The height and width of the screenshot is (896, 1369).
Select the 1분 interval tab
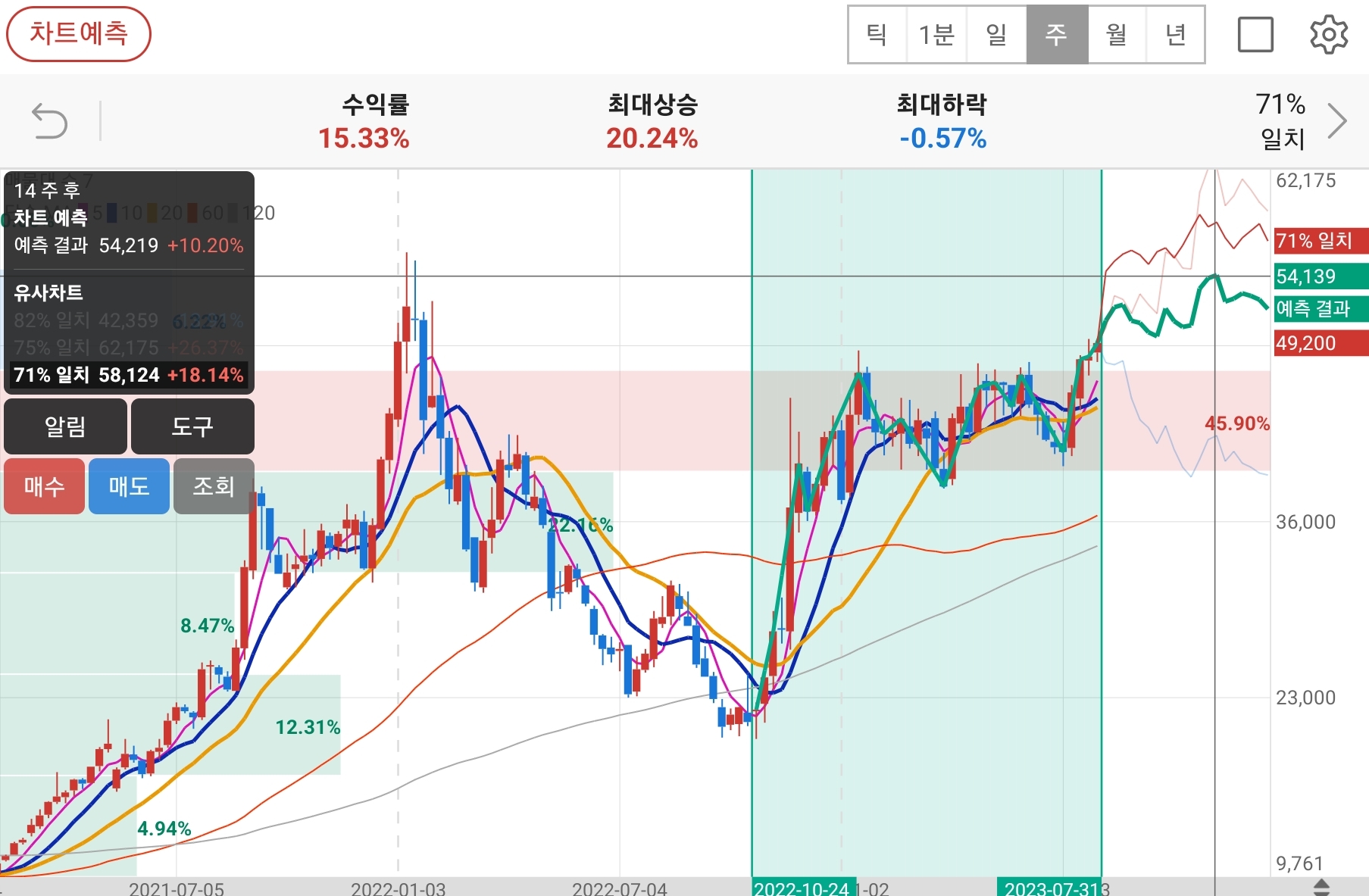(937, 35)
